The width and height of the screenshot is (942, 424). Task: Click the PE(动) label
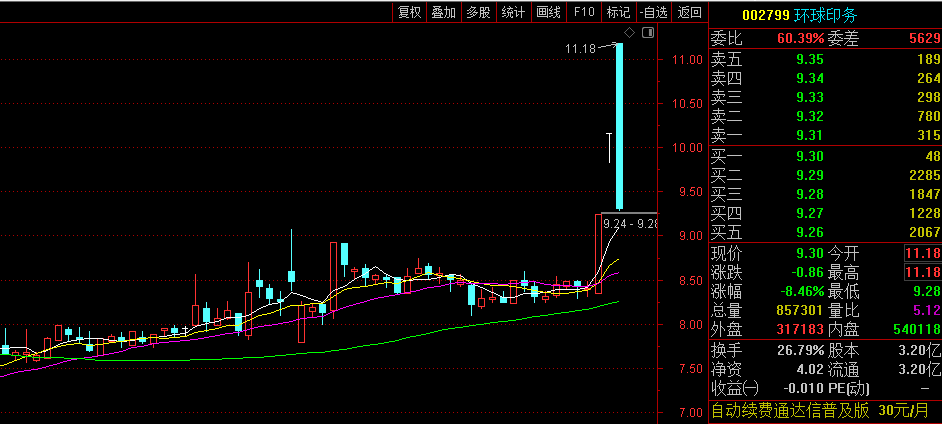coord(849,389)
